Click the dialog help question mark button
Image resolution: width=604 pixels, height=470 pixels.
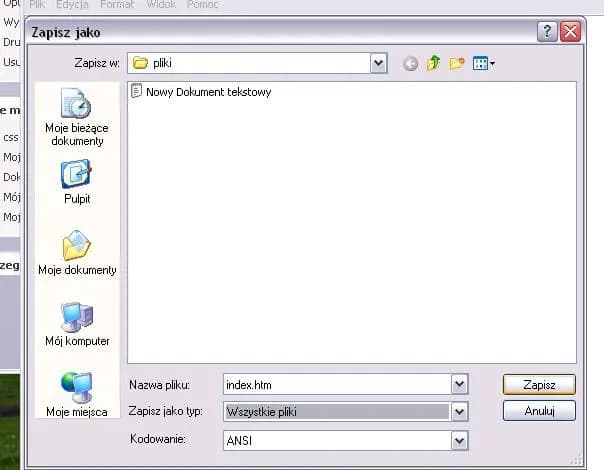547,31
